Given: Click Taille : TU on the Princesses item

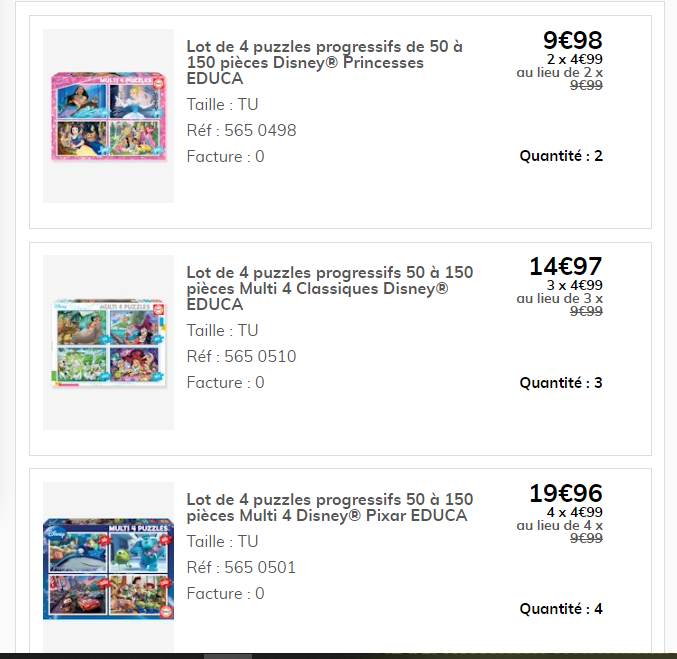Looking at the screenshot, I should pyautogui.click(x=222, y=104).
